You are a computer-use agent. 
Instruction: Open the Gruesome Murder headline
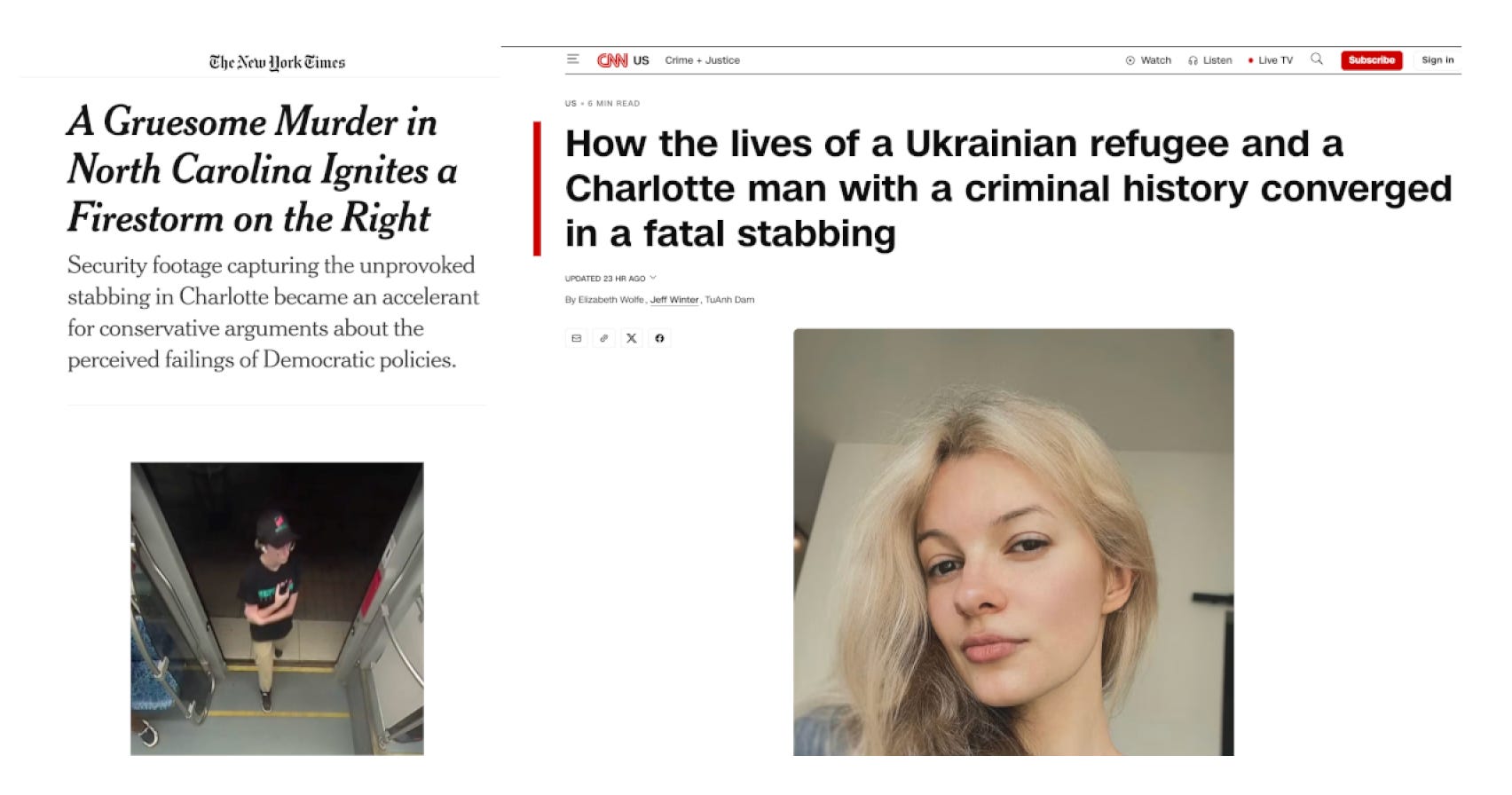263,169
